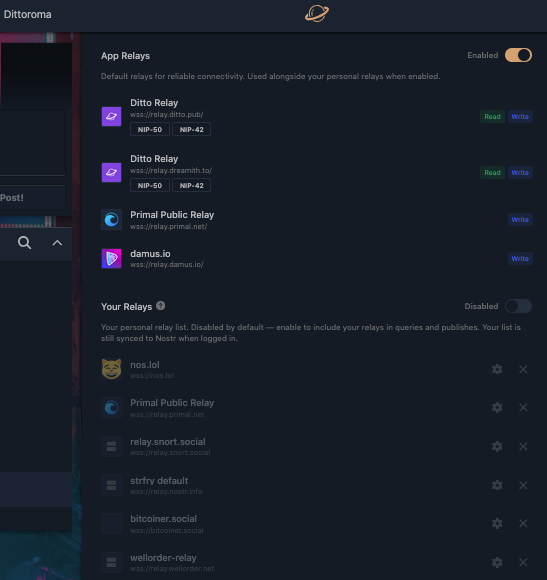The width and height of the screenshot is (547, 580).
Task: Click the search magnifier icon
Action: [x=24, y=243]
